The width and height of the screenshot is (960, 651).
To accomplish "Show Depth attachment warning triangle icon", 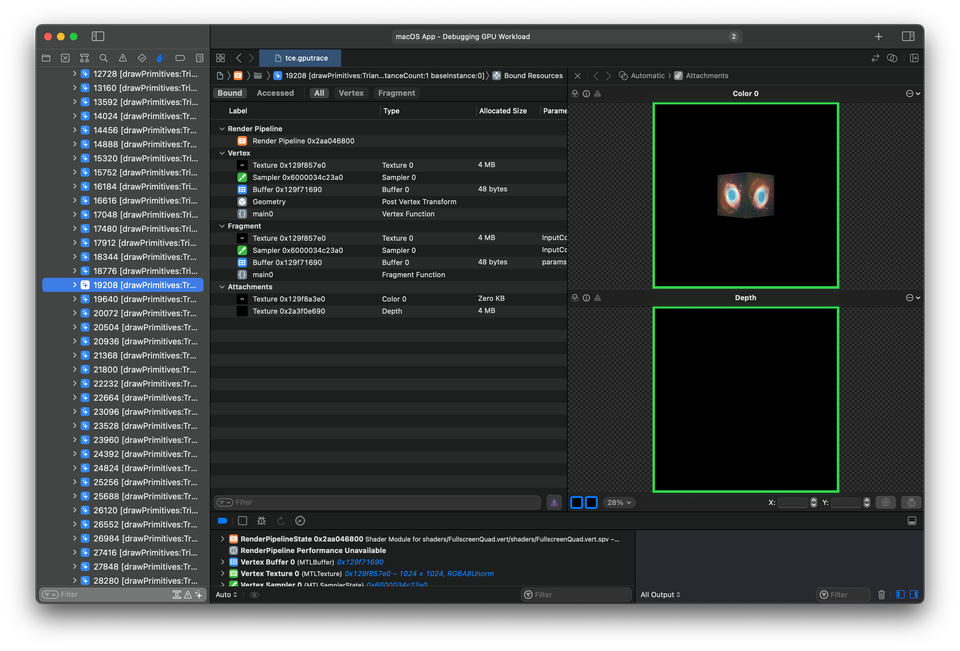I will pyautogui.click(x=598, y=298).
